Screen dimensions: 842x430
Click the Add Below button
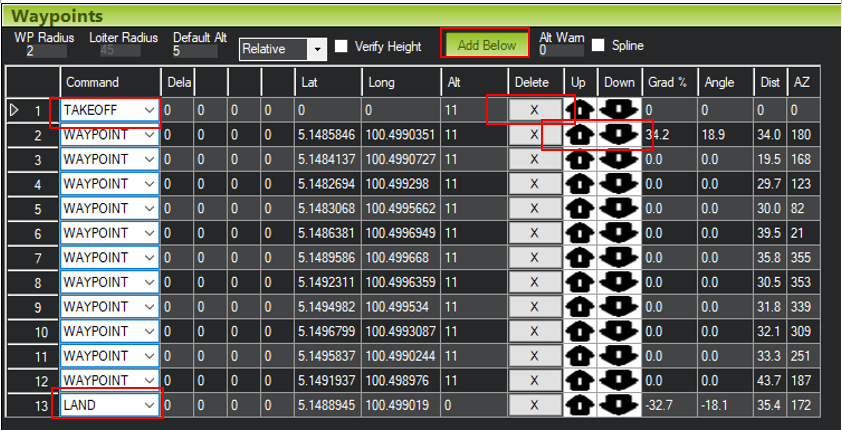tap(487, 45)
